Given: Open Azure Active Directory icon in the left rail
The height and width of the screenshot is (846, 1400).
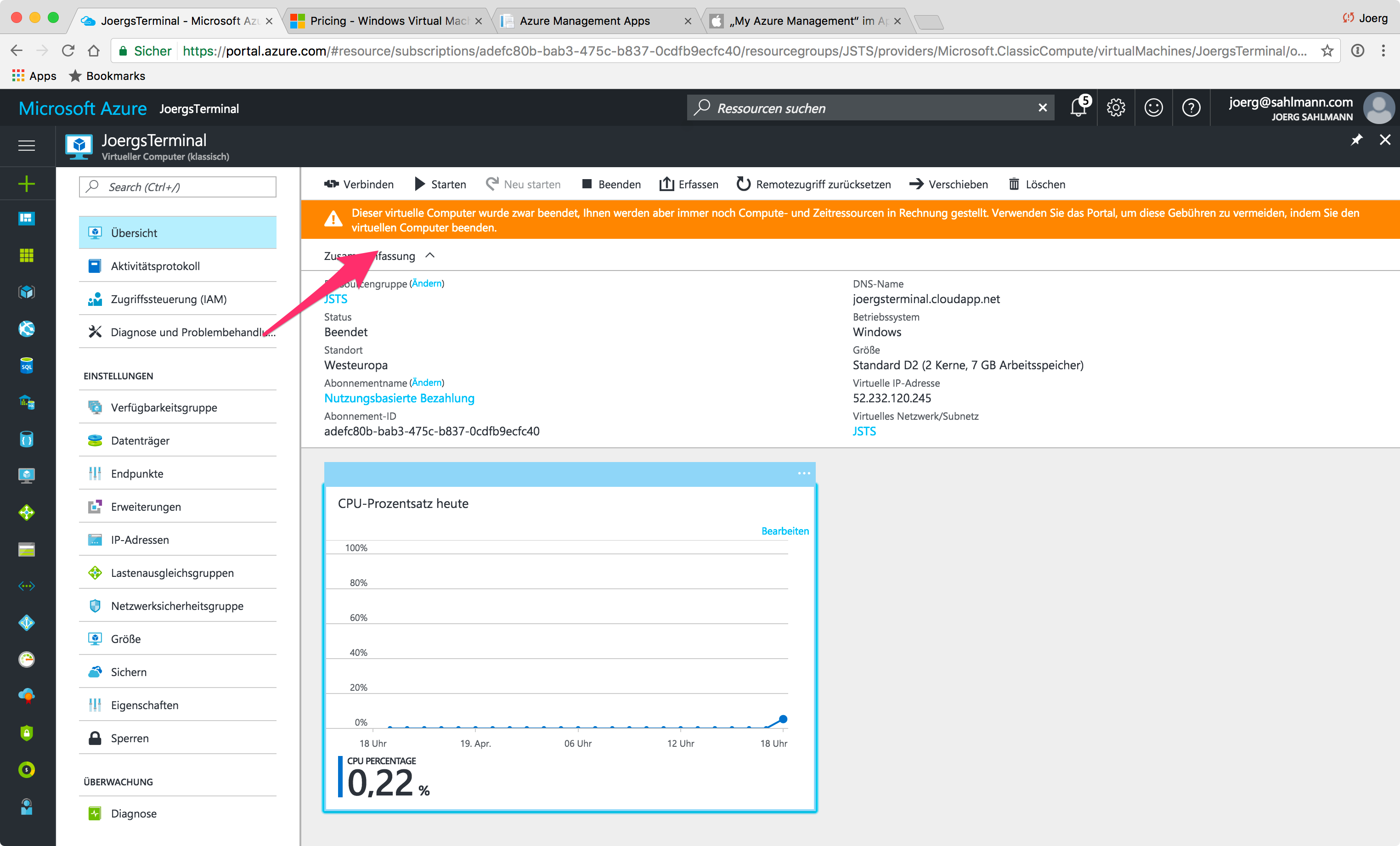Looking at the screenshot, I should (x=27, y=623).
